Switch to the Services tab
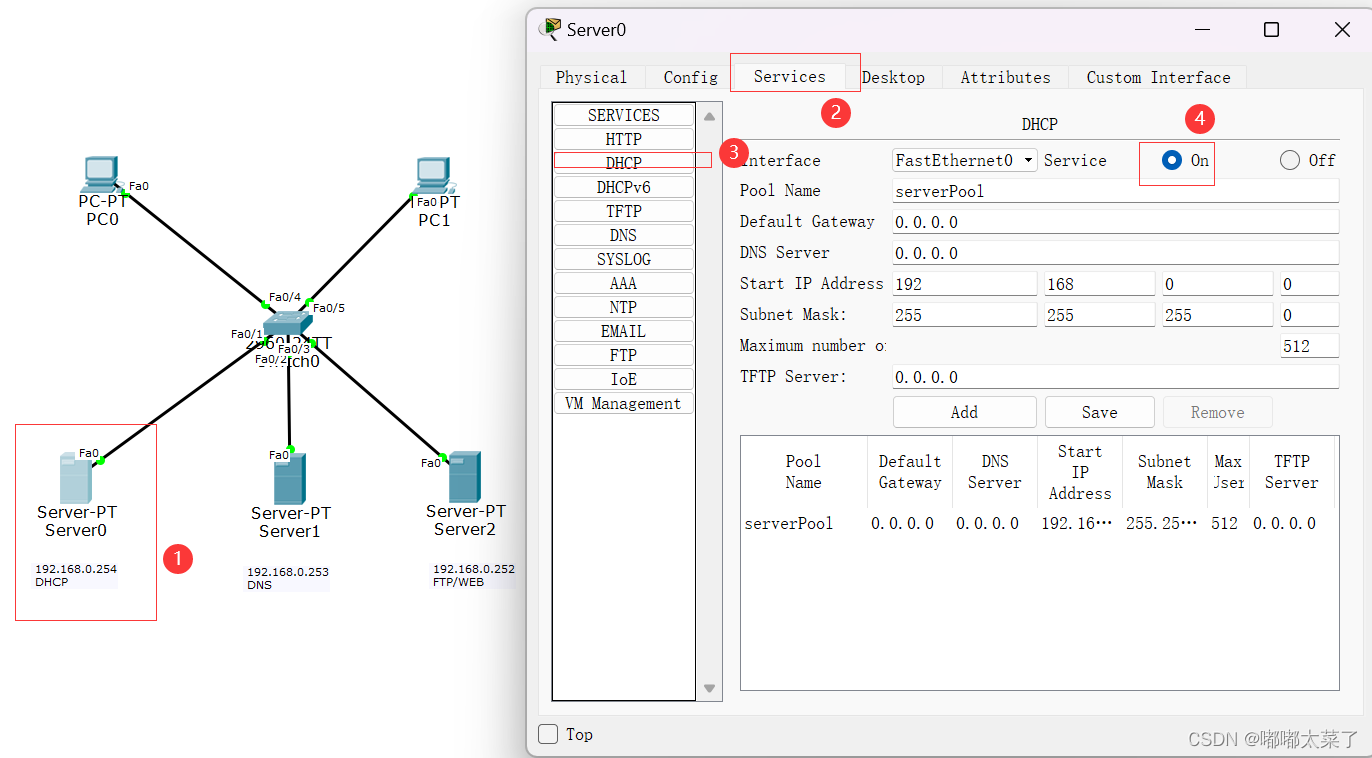This screenshot has width=1372, height=758. 789,76
